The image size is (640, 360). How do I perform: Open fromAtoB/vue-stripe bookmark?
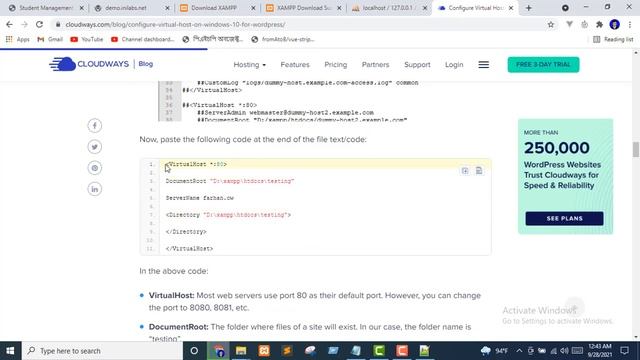[283, 39]
